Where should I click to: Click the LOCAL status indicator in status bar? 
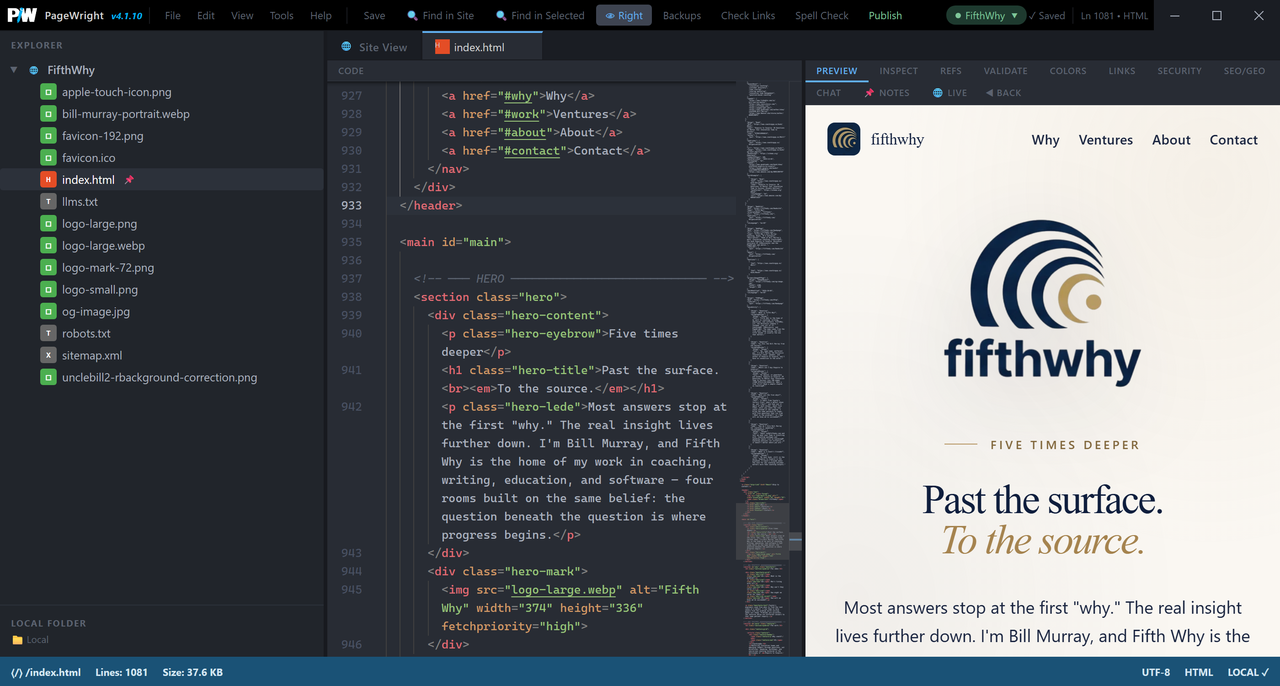click(1248, 672)
